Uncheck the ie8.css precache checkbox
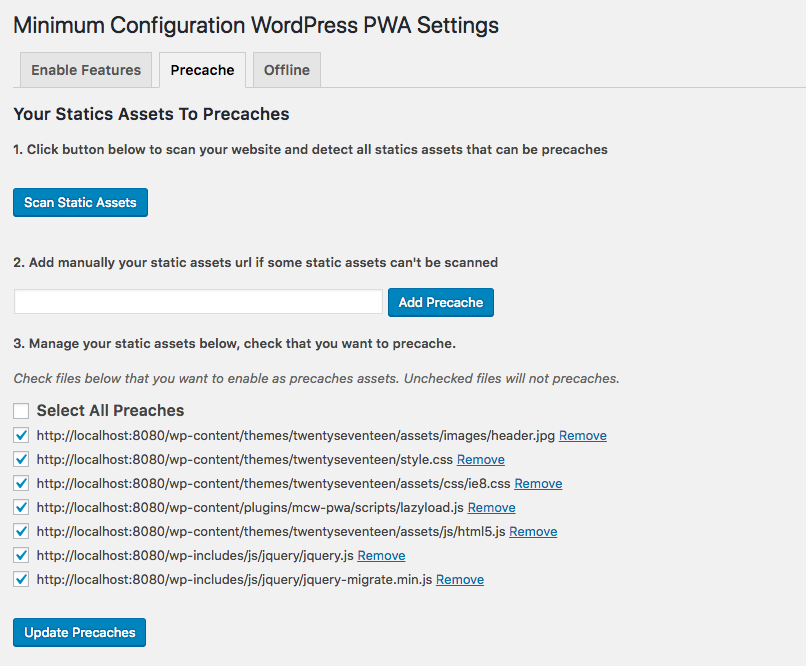Screen dimensions: 806x666 tap(21, 483)
